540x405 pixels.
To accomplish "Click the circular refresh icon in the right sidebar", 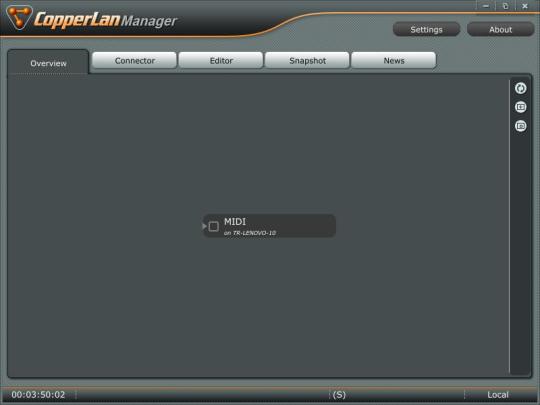I will point(520,88).
